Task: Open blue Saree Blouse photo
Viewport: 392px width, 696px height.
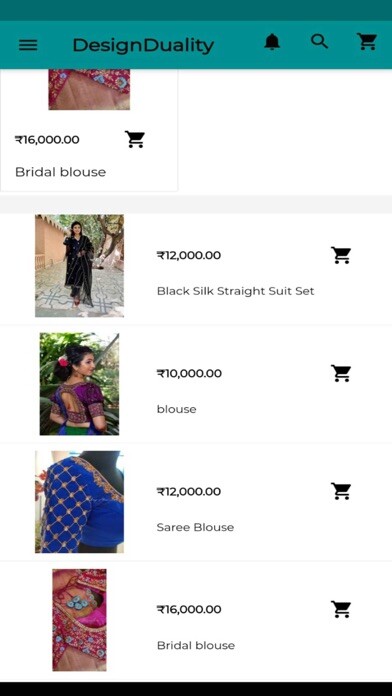Action: click(x=79, y=502)
